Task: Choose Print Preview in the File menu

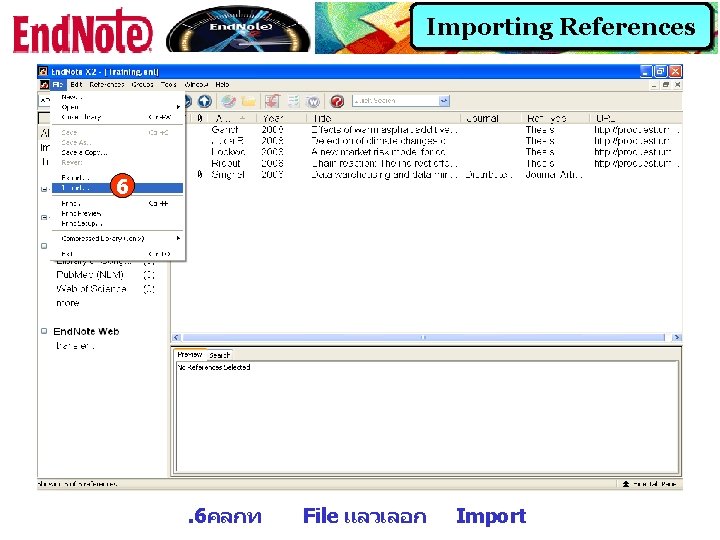Action: tap(117, 214)
